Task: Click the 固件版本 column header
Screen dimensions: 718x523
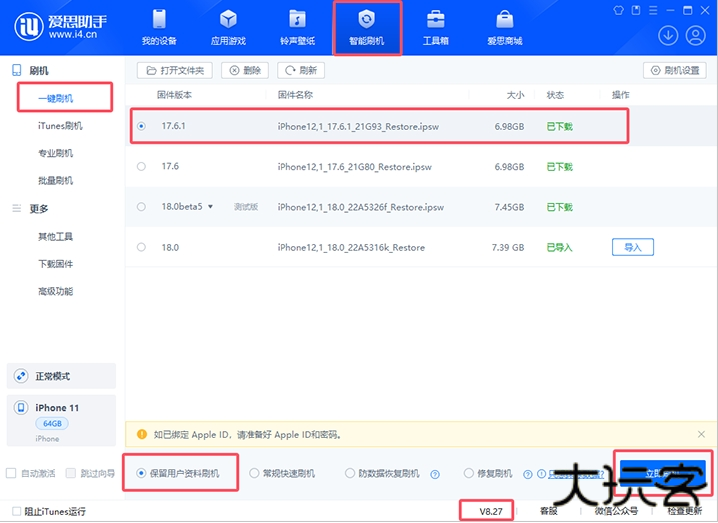Action: [x=174, y=95]
